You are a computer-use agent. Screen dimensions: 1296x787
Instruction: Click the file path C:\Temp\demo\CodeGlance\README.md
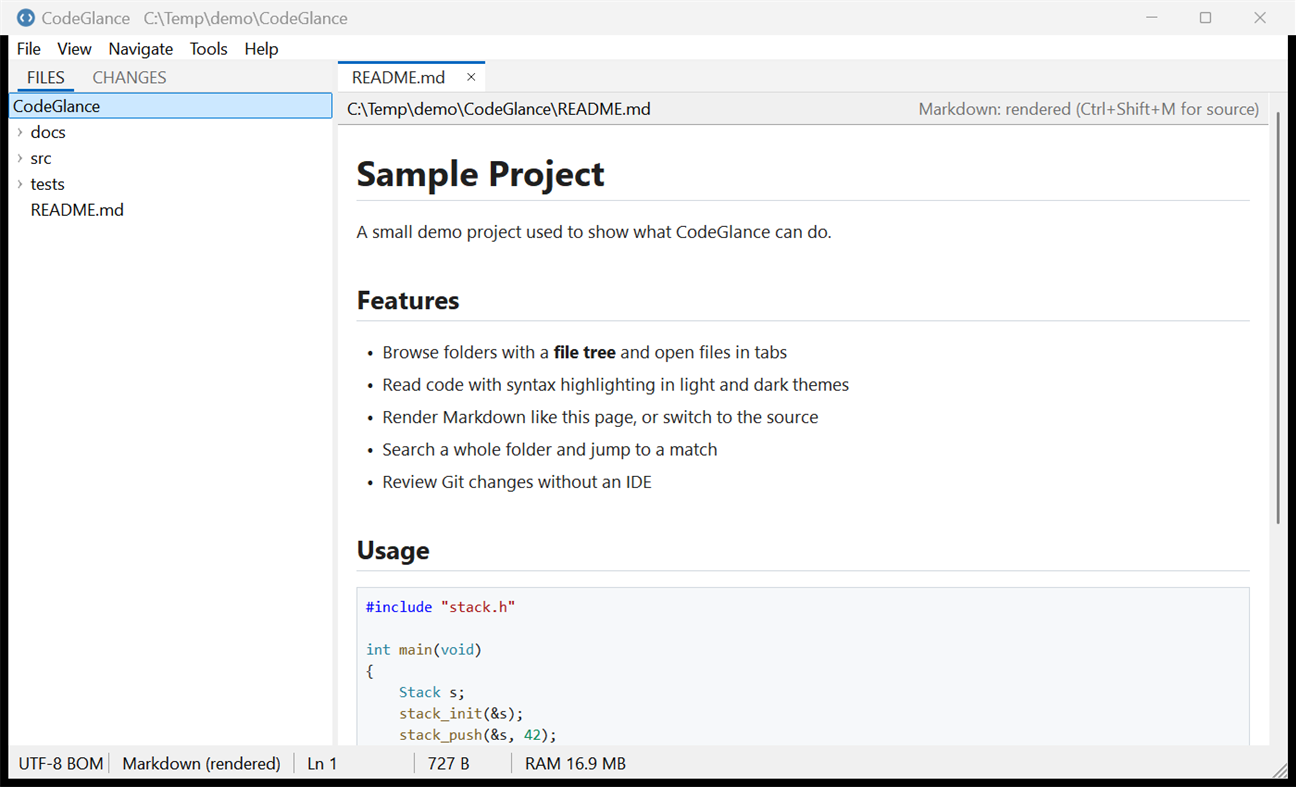click(x=499, y=109)
